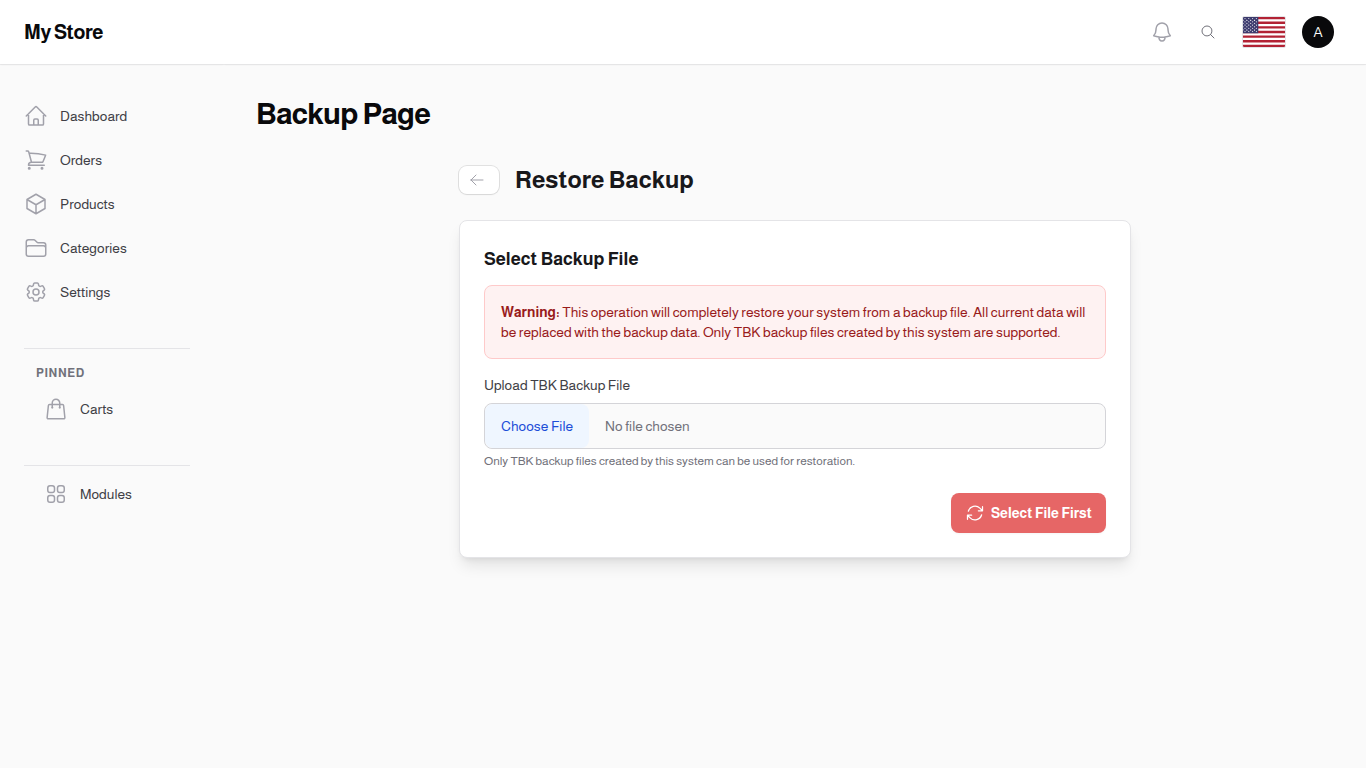Image resolution: width=1366 pixels, height=768 pixels.
Task: Click the notification bell icon
Action: click(x=1162, y=31)
